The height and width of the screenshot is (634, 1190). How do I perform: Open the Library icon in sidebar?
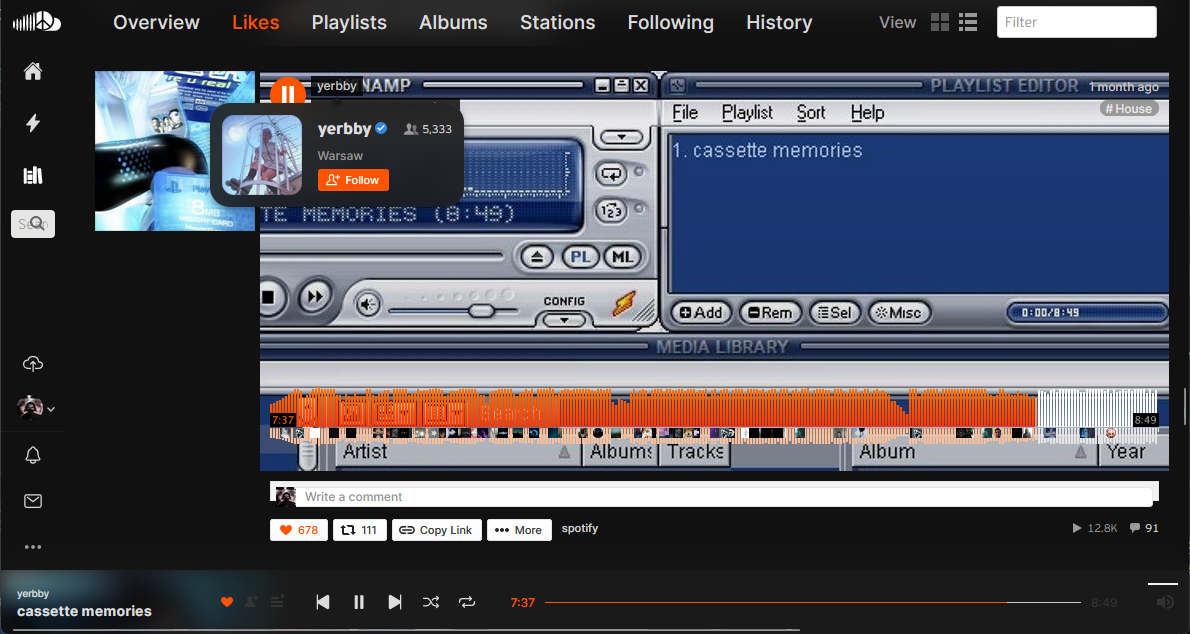(33, 175)
